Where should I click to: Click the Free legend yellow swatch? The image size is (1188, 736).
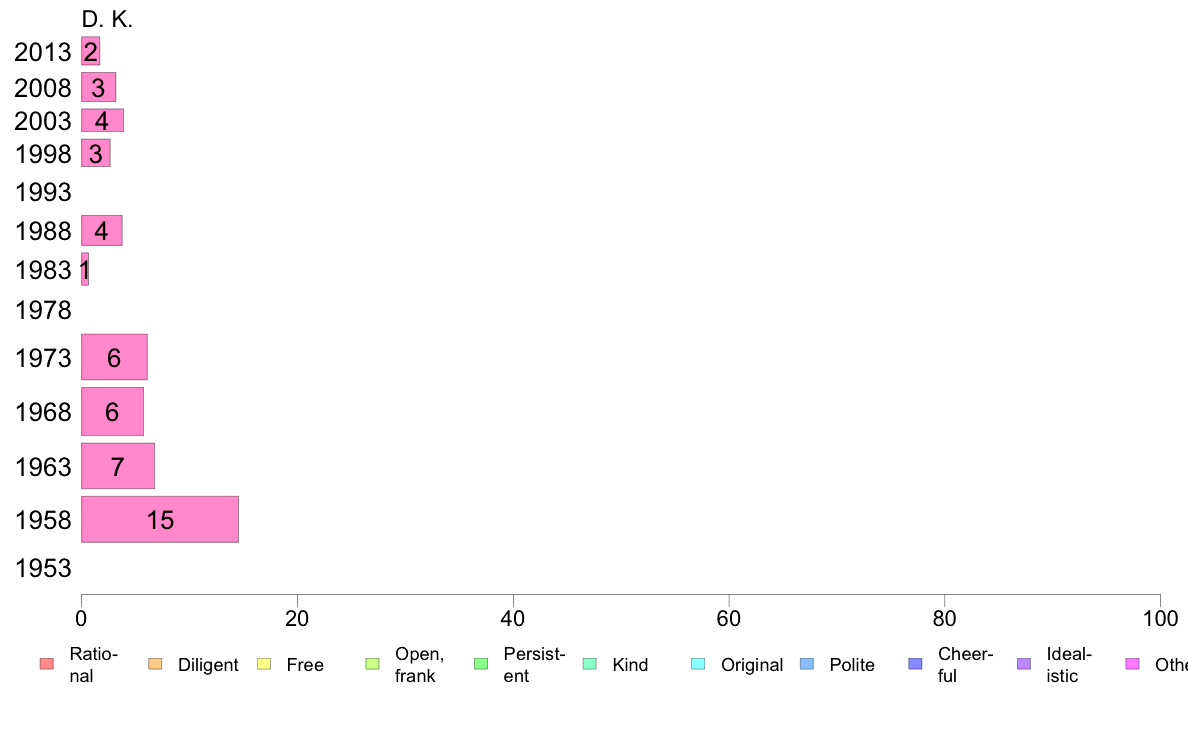(264, 664)
